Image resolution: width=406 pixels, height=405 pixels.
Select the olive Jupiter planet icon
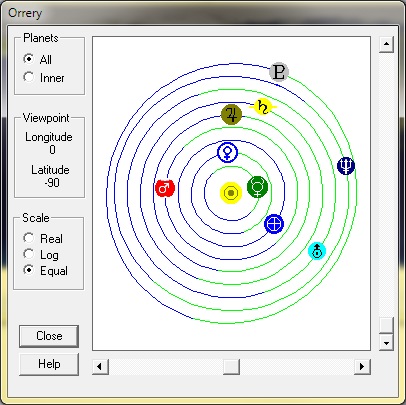[x=231, y=114]
